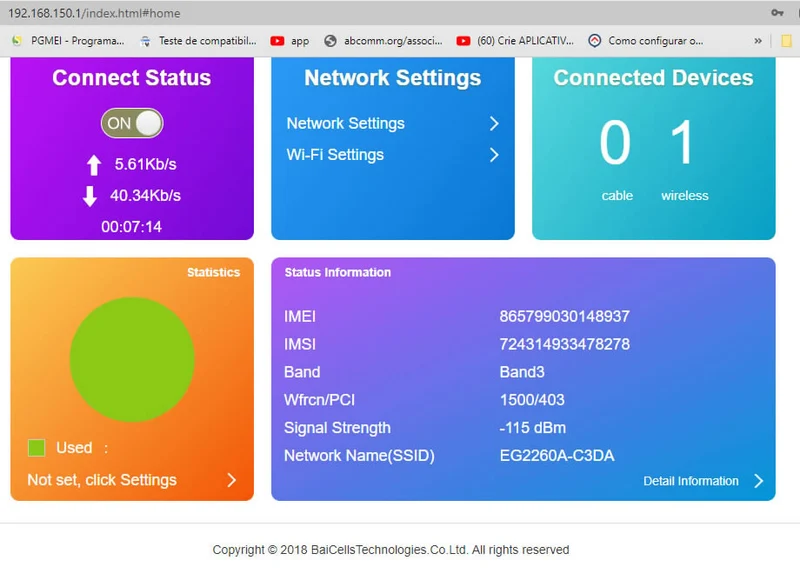
Task: Open Detail Information link
Action: 691,481
